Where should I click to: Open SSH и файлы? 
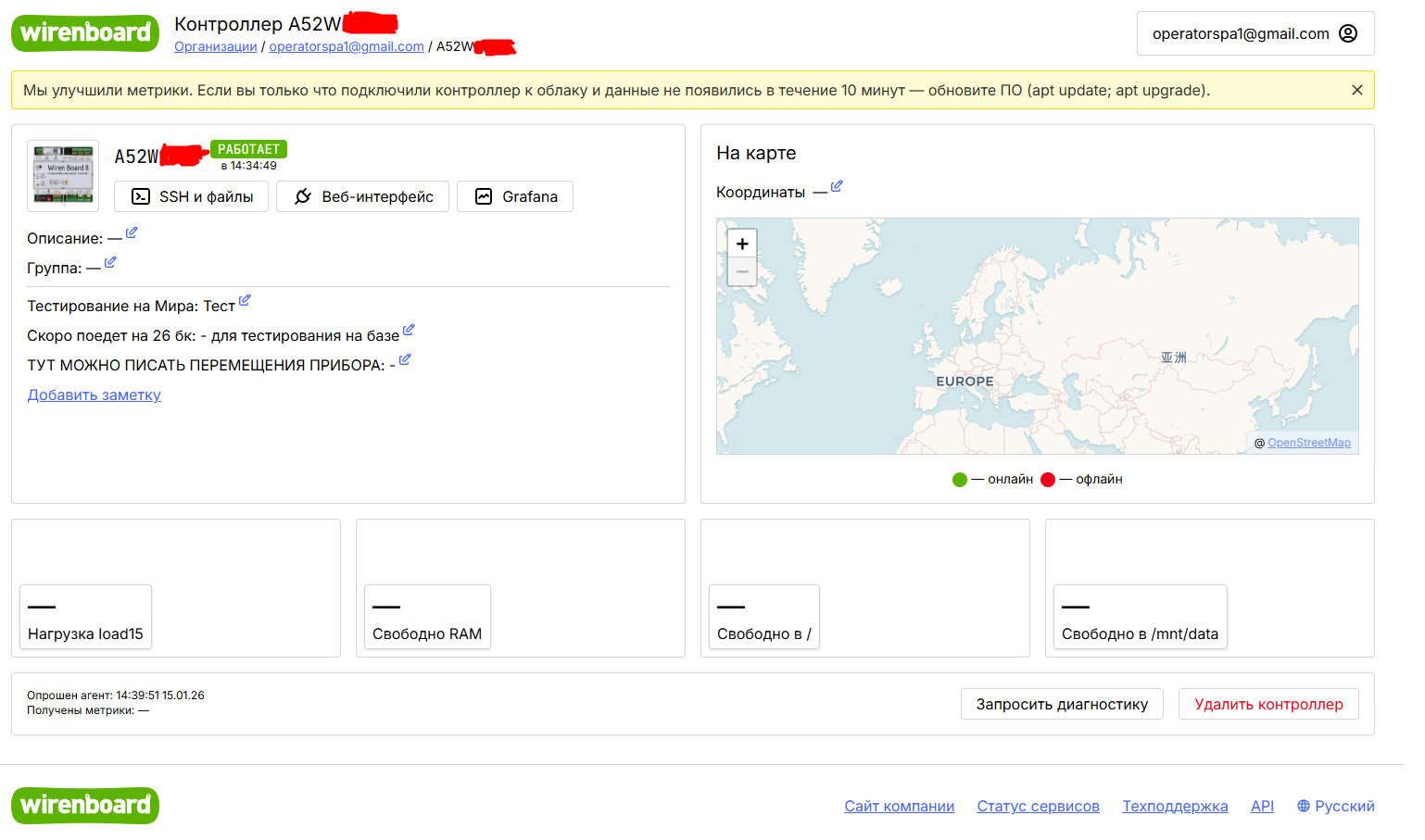pos(192,196)
